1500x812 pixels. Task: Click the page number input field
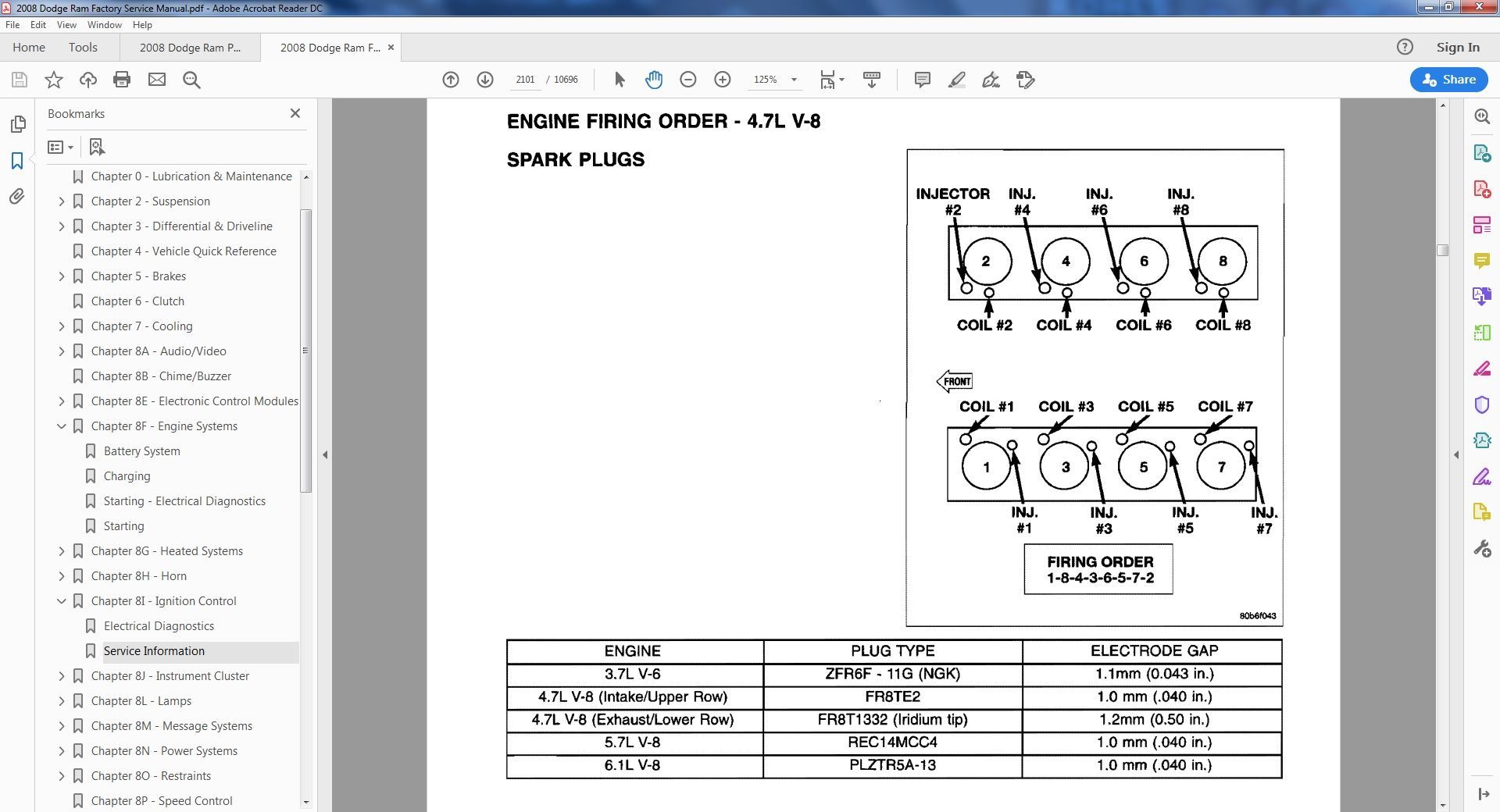[525, 80]
